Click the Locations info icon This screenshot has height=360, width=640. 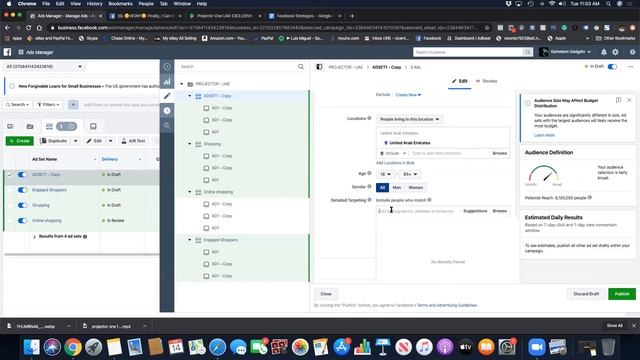(369, 118)
